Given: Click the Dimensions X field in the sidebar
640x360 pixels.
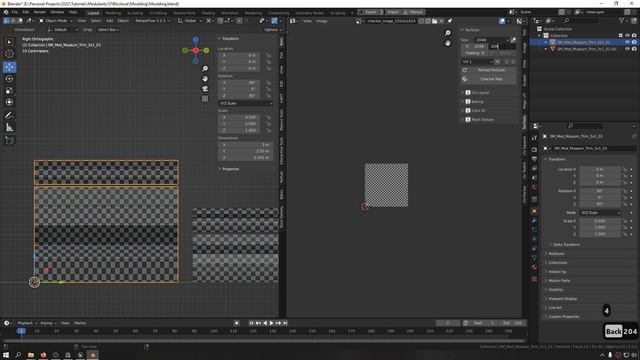Looking at the screenshot, I should pos(245,145).
